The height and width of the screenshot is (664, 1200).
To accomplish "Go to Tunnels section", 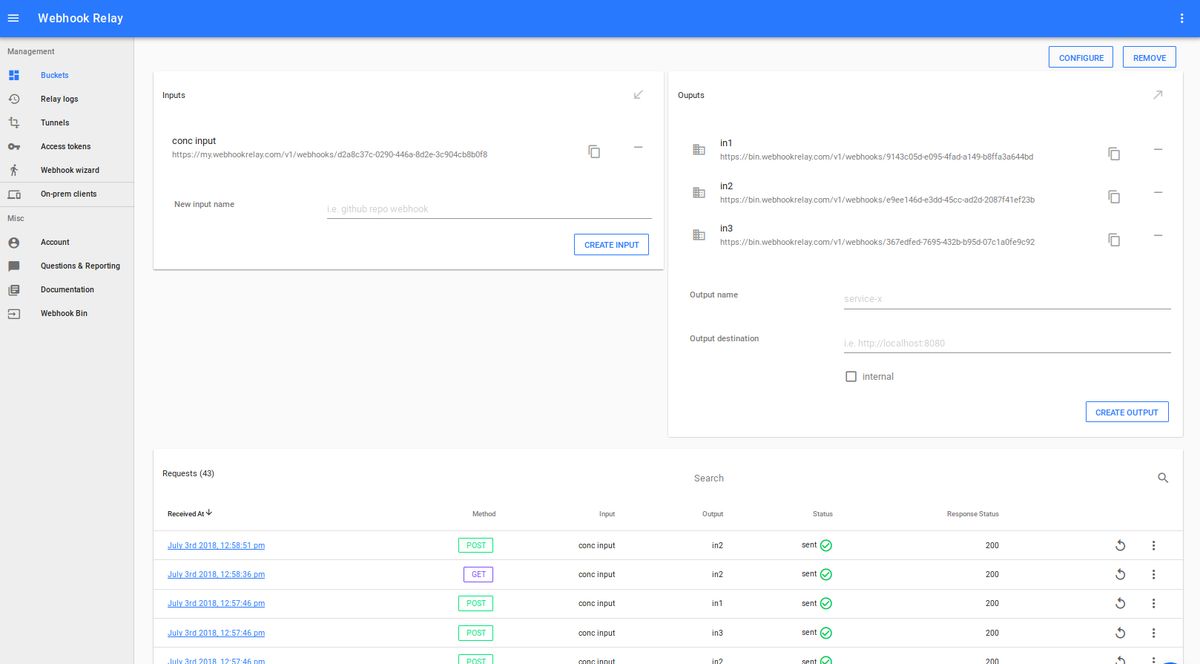I will click(54, 122).
